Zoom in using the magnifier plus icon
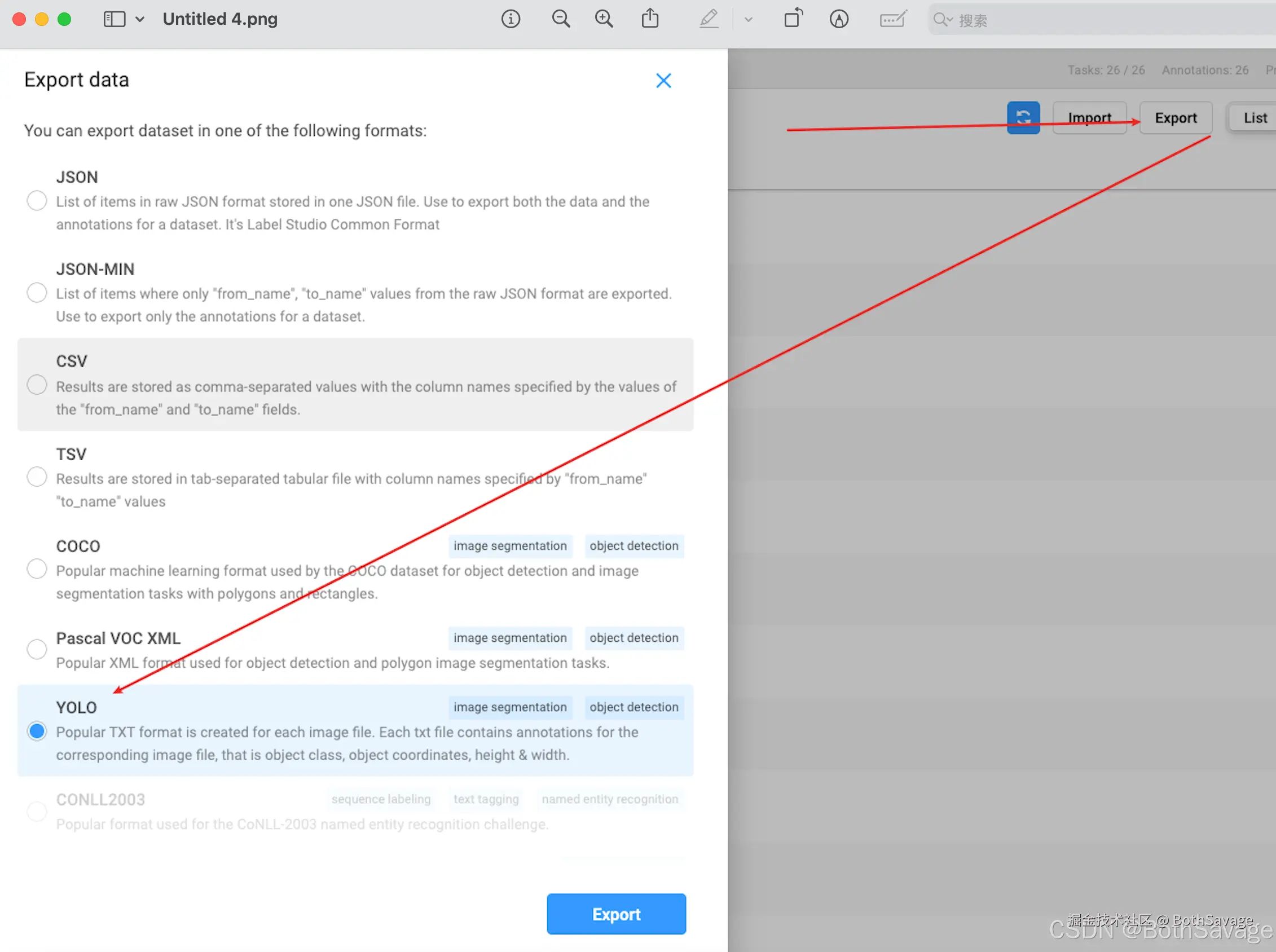 604,19
